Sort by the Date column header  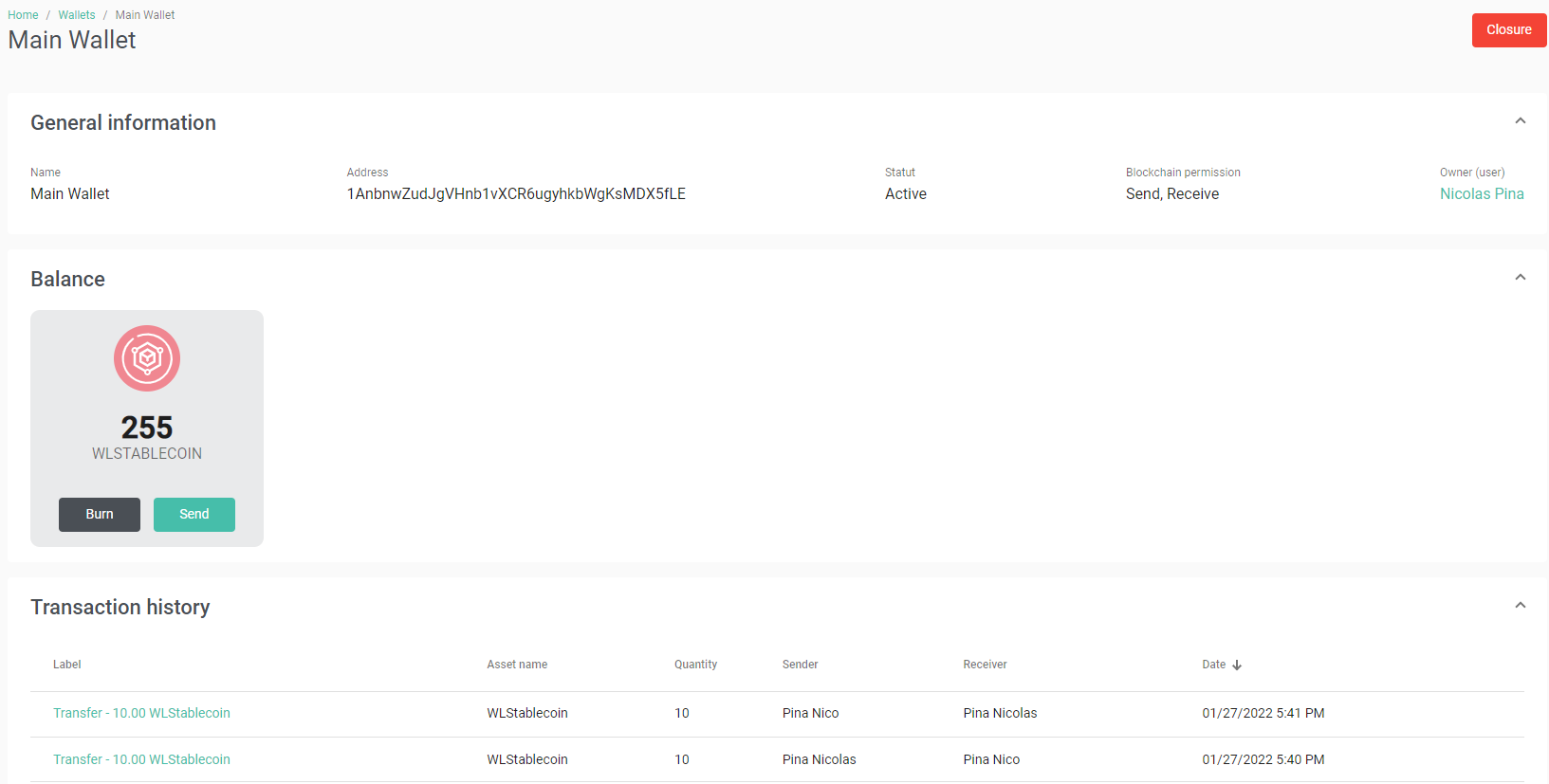coord(1214,665)
